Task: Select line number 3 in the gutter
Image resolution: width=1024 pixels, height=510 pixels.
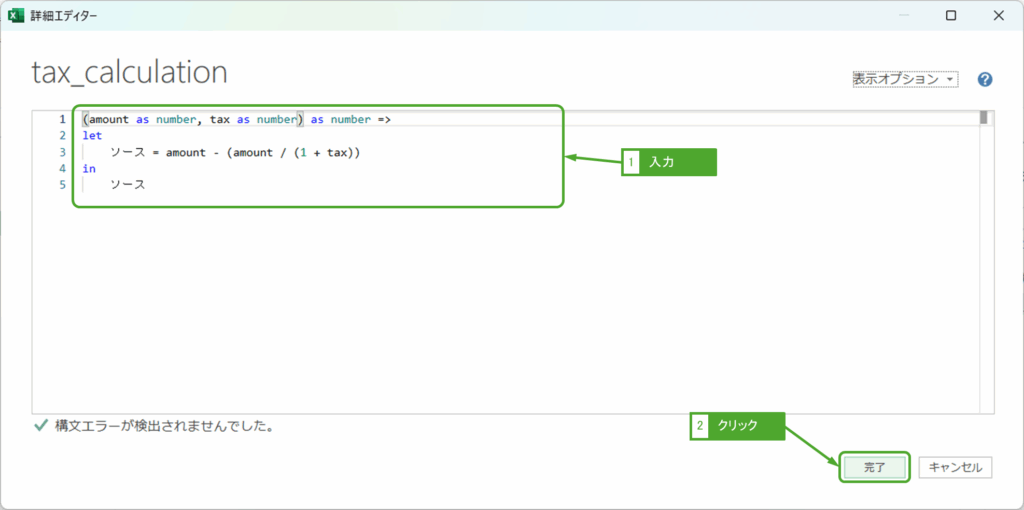Action: tap(62, 152)
